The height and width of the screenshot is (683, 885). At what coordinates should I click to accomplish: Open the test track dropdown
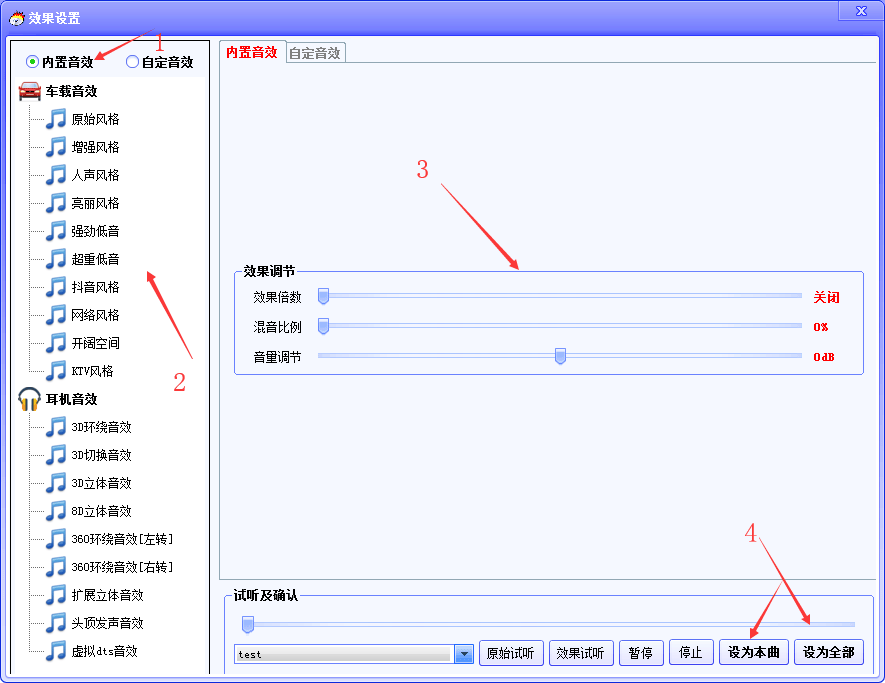(x=463, y=653)
